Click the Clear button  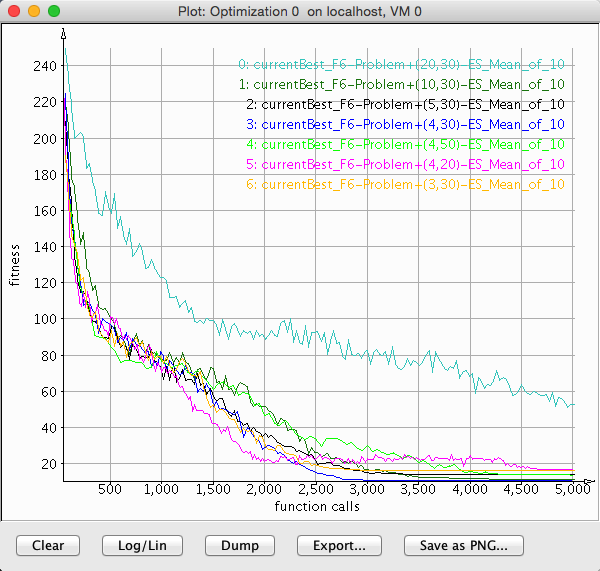pos(48,545)
